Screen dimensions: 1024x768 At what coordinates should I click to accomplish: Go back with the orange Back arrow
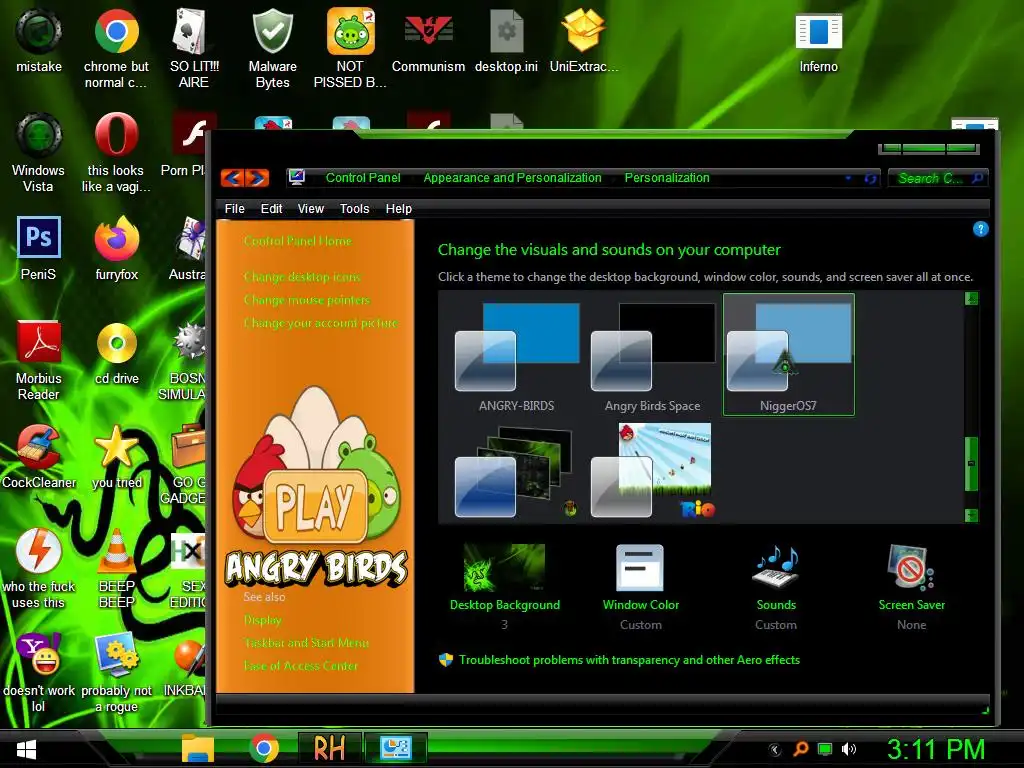tap(232, 178)
